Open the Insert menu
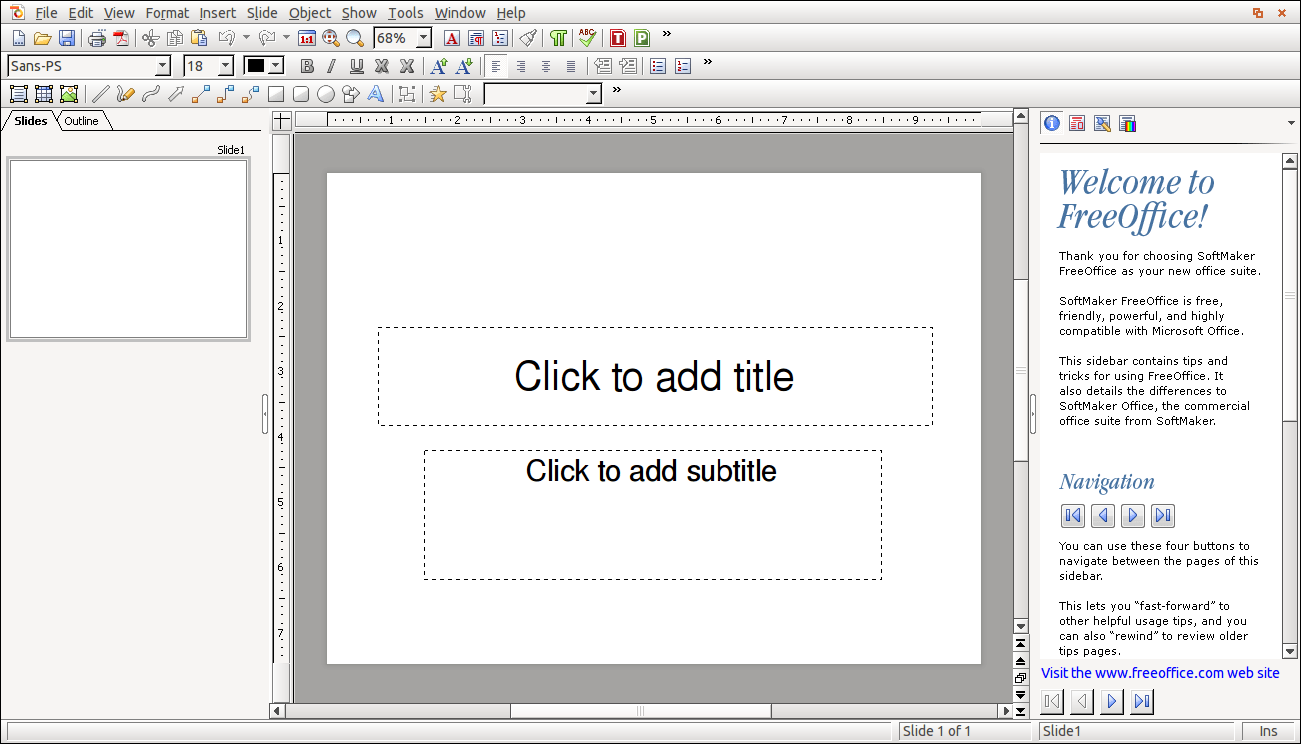 (x=218, y=13)
